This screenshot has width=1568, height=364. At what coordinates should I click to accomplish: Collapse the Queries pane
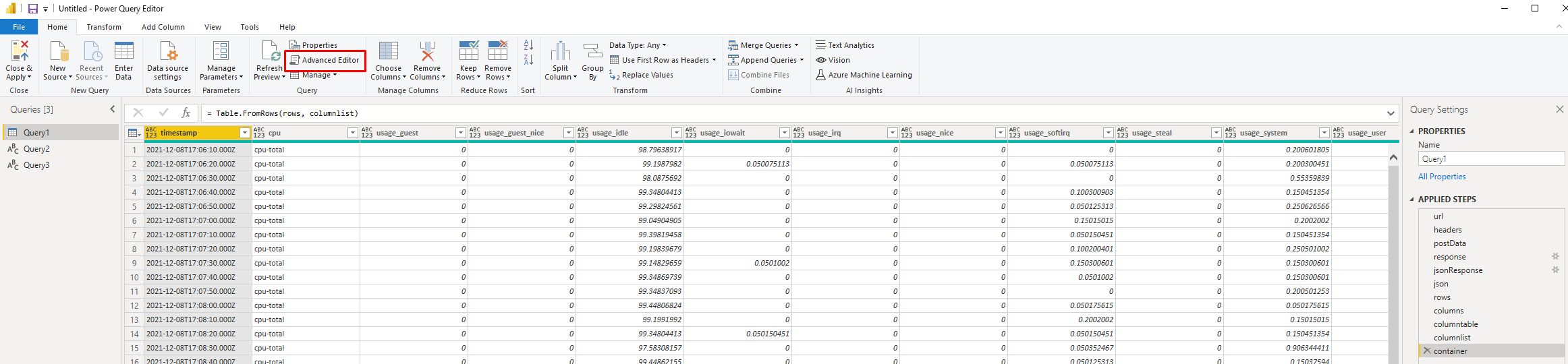(x=113, y=109)
